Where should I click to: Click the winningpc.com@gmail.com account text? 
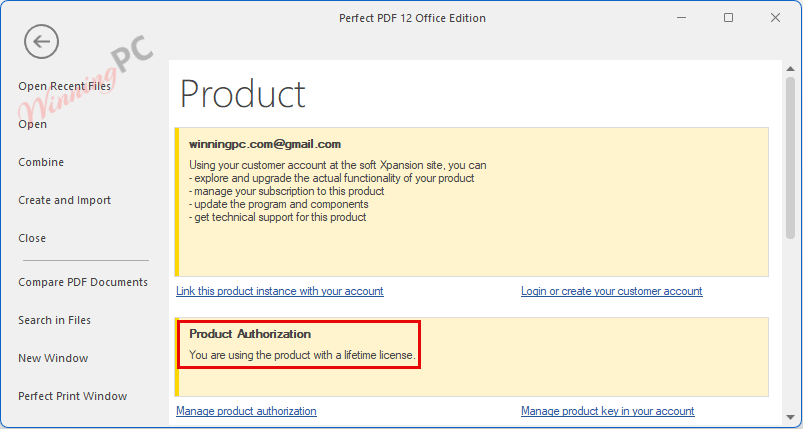(265, 144)
